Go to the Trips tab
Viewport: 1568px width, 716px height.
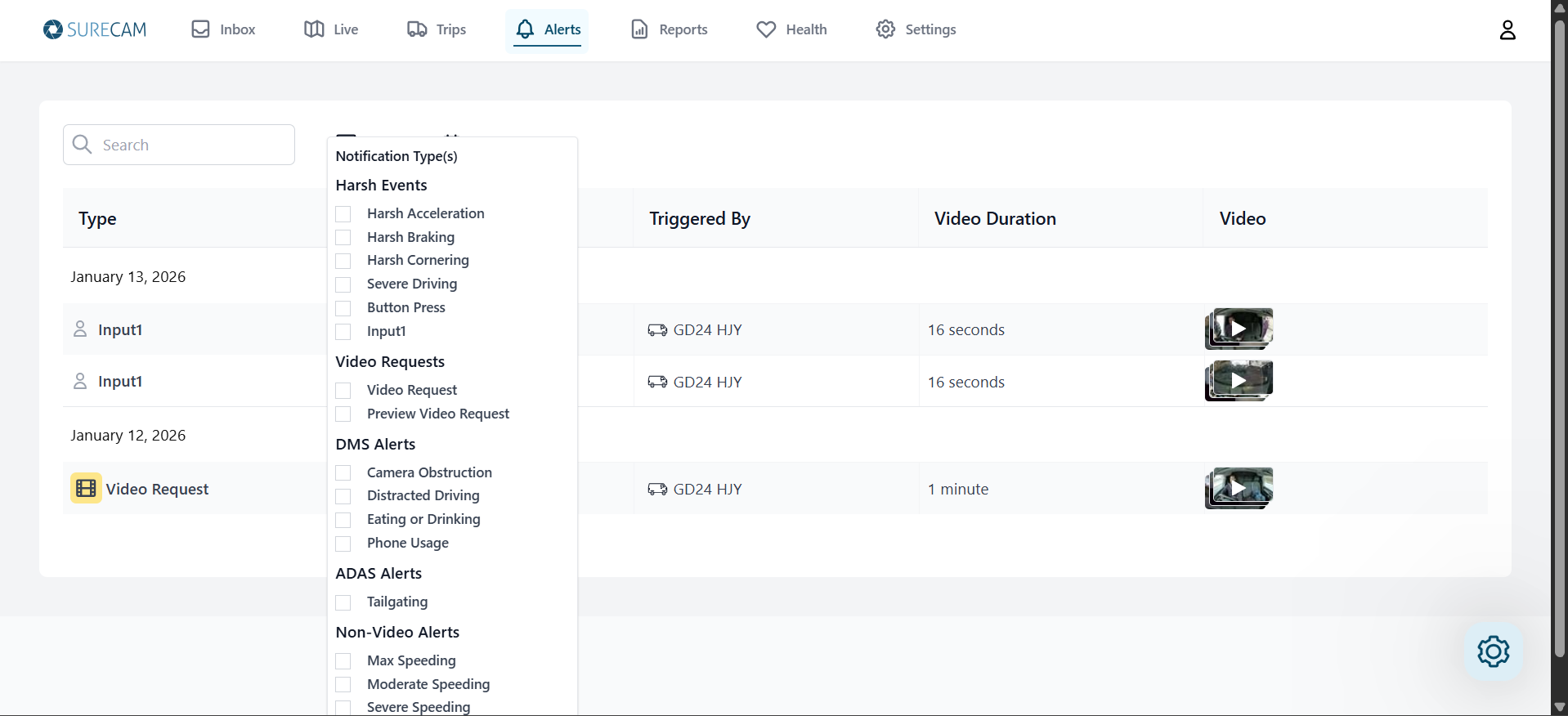point(437,29)
